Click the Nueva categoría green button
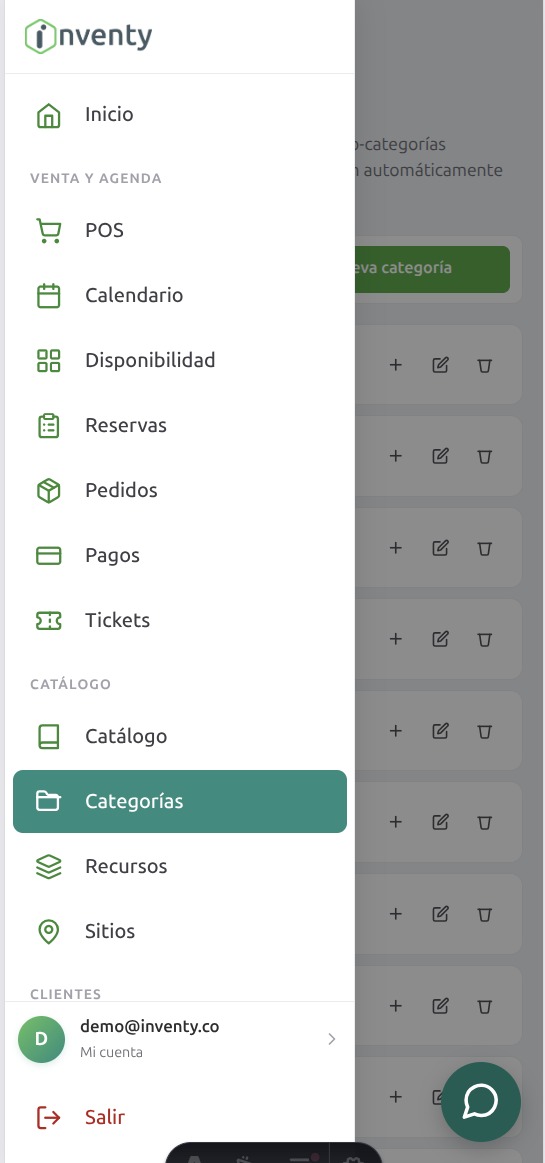This screenshot has height=1163, width=545. coord(432,268)
